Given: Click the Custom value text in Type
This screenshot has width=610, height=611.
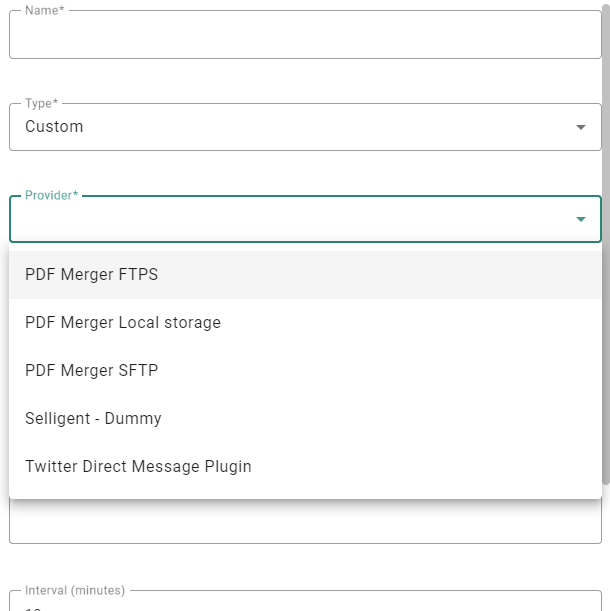Looking at the screenshot, I should tap(54, 127).
